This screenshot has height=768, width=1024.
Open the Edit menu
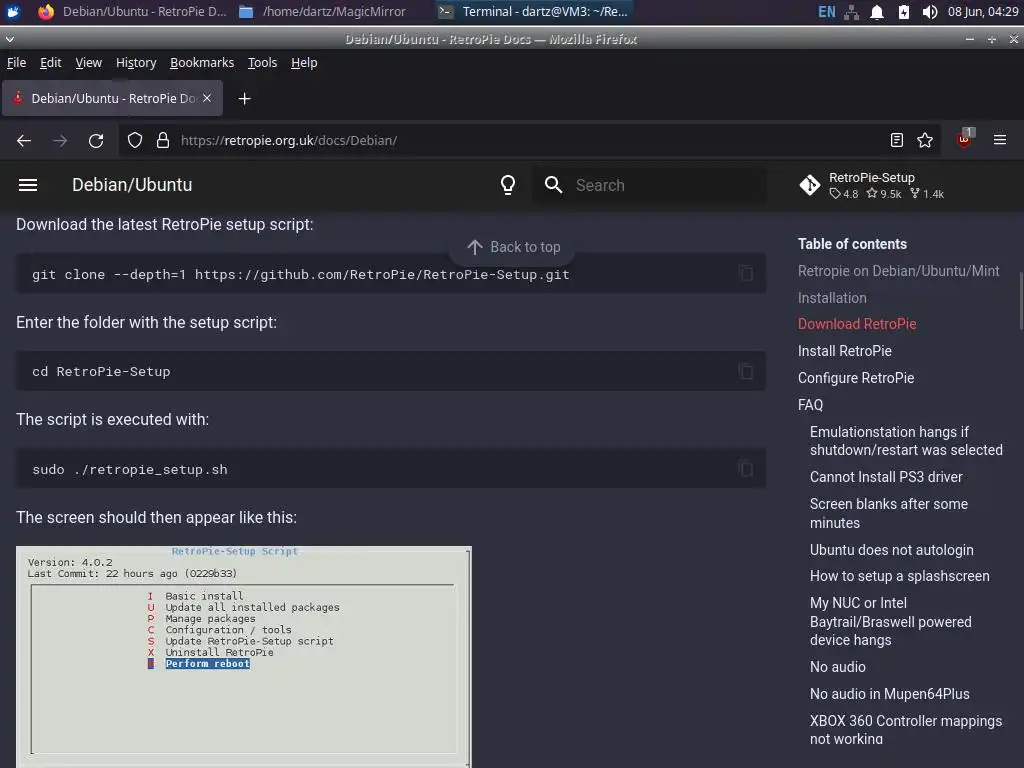[50, 63]
